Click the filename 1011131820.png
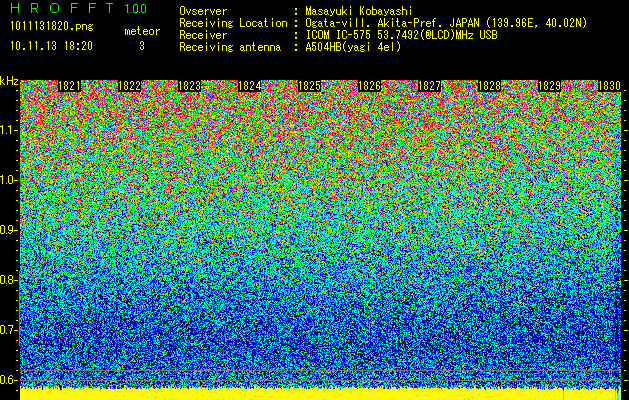This screenshot has width=629, height=400. [52, 26]
